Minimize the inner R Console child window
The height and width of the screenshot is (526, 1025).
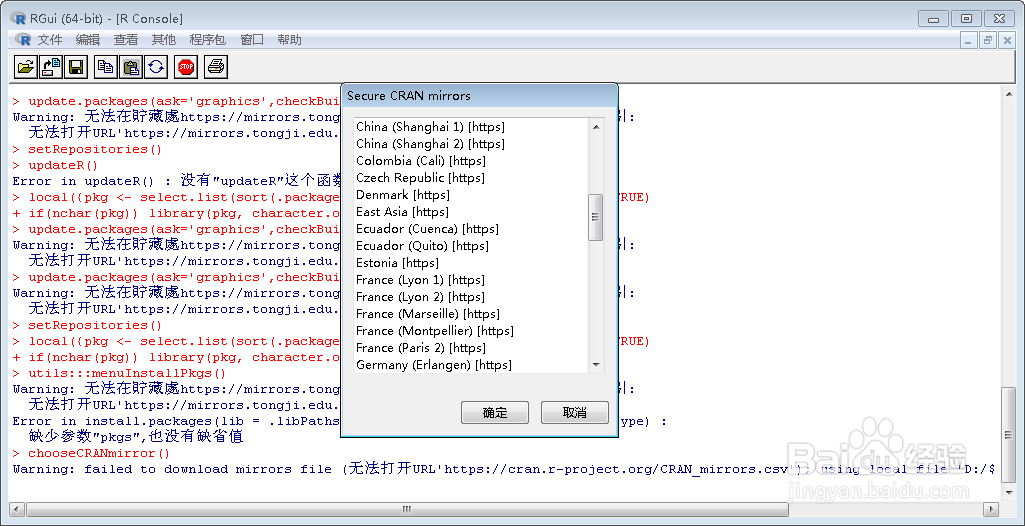[x=969, y=40]
